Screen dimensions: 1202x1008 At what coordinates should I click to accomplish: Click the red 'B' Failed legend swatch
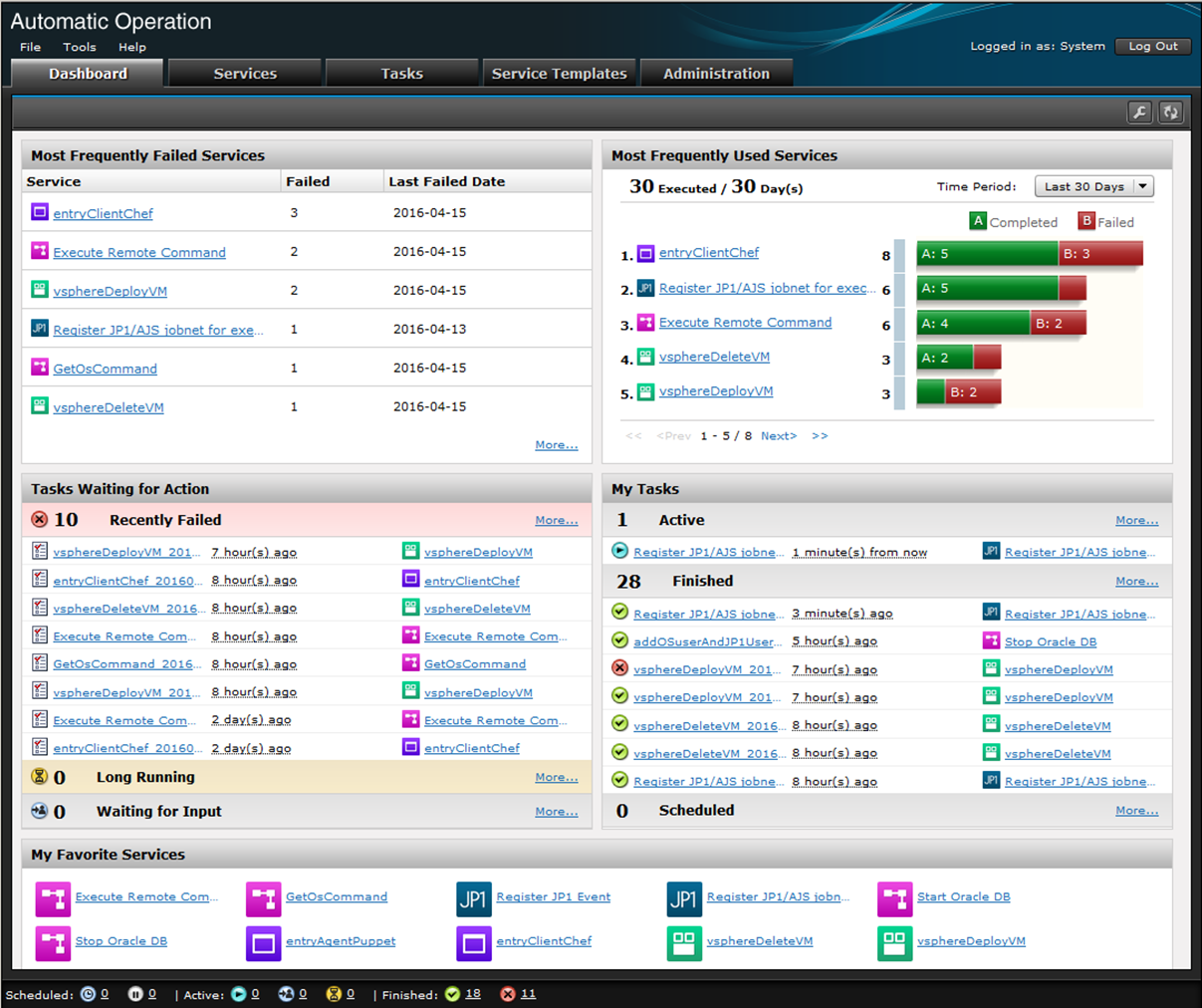1087,221
